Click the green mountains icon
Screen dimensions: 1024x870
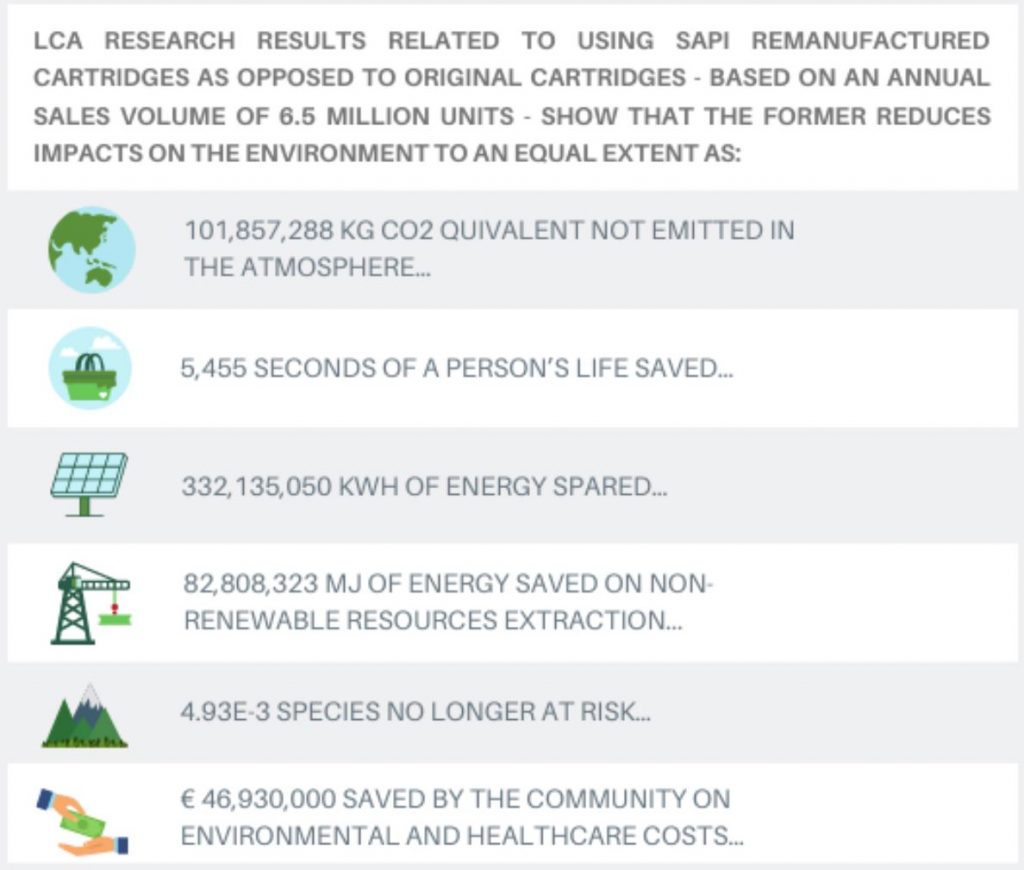tap(85, 716)
